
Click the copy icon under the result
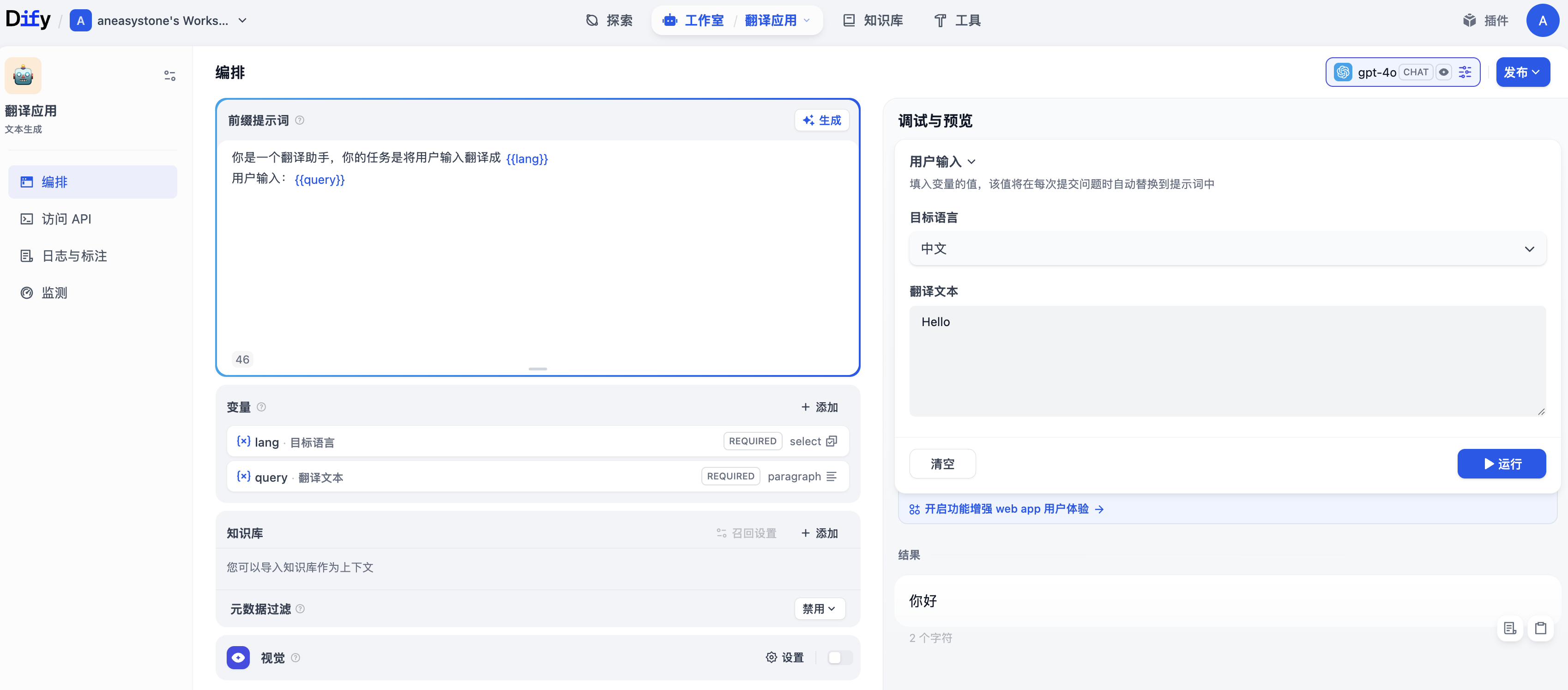(1541, 628)
